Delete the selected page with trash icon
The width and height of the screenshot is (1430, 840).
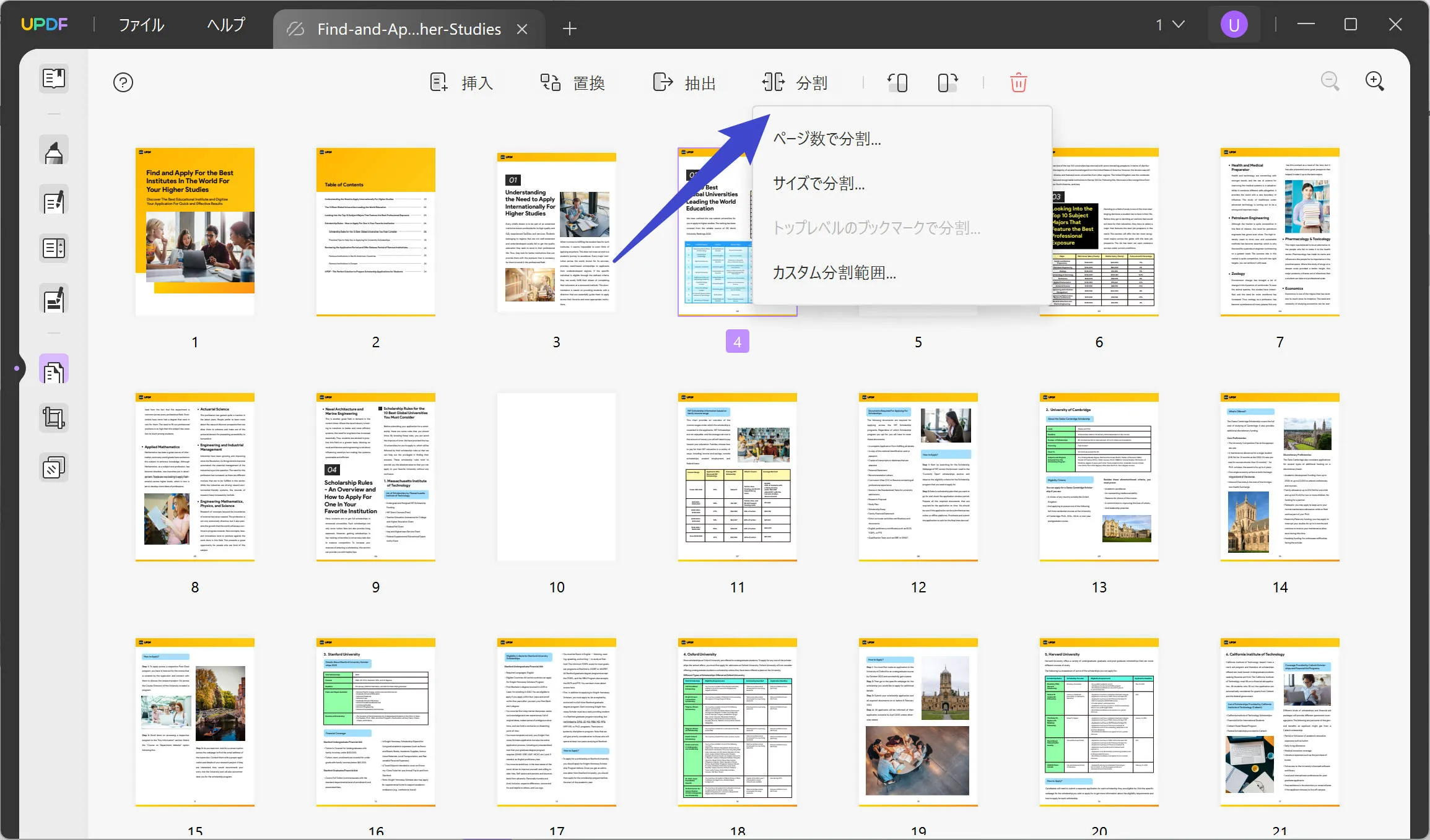(x=1019, y=82)
